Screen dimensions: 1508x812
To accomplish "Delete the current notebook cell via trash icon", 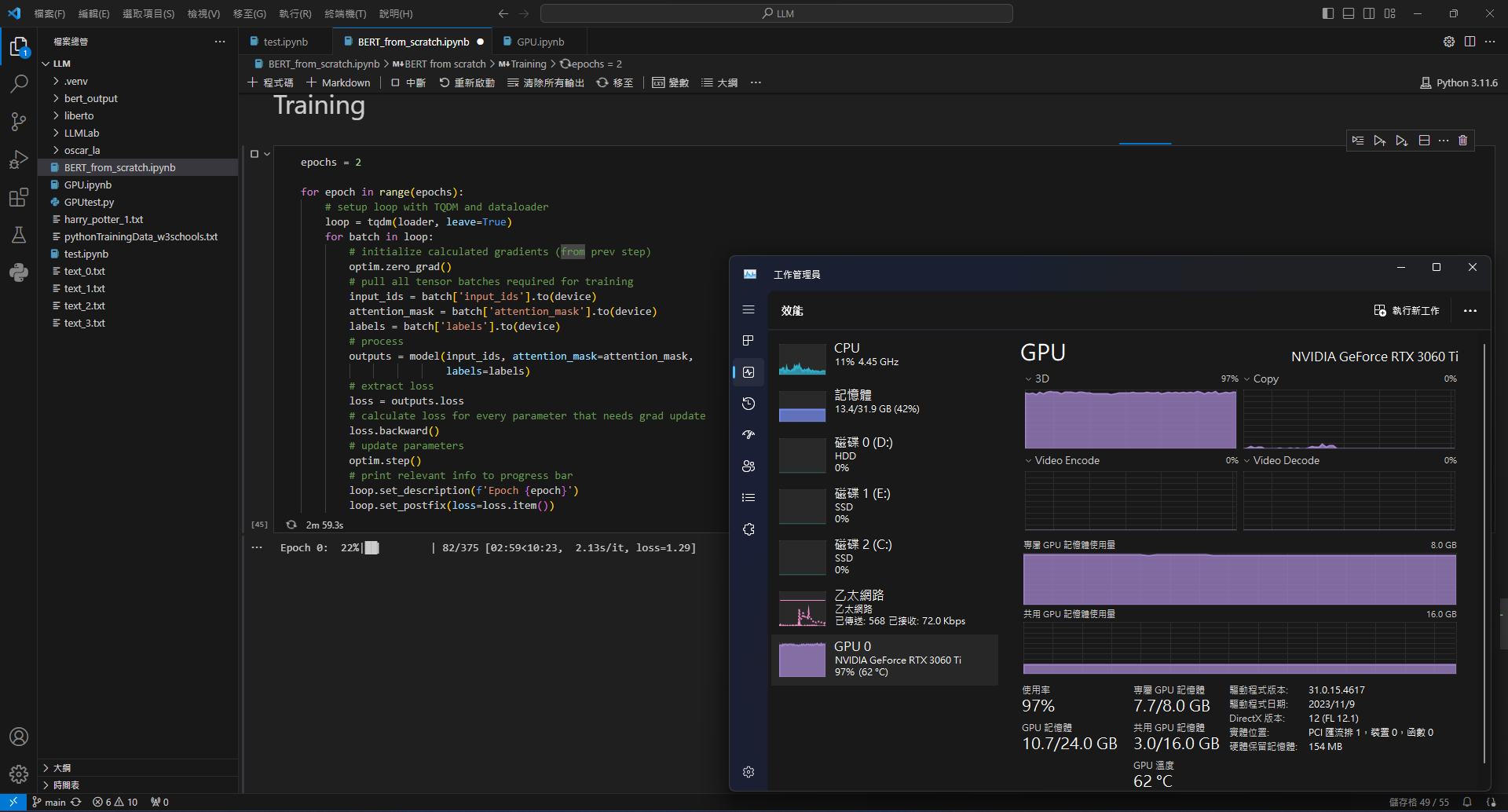I will [1462, 141].
